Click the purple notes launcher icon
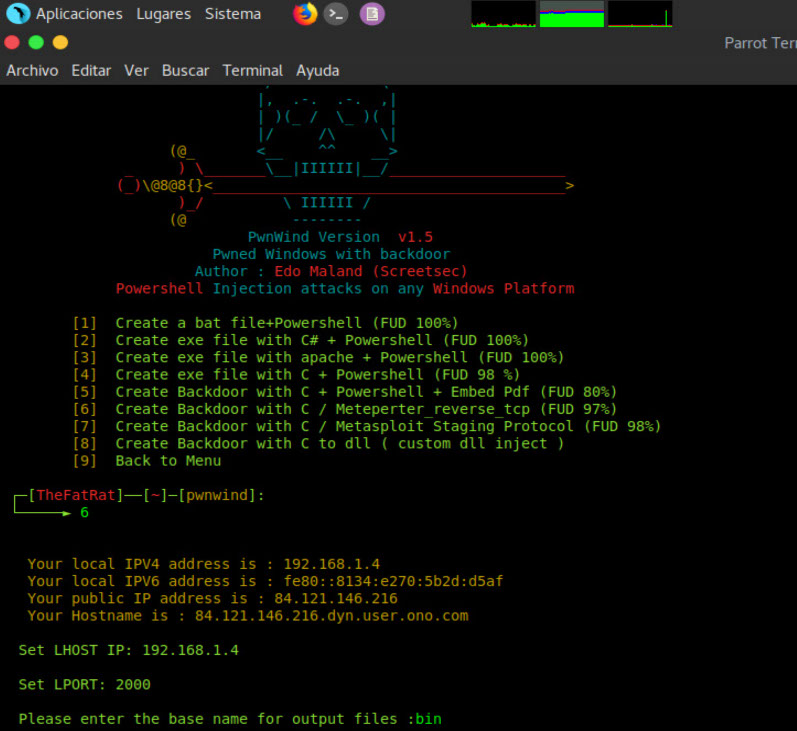797x731 pixels. click(x=371, y=14)
